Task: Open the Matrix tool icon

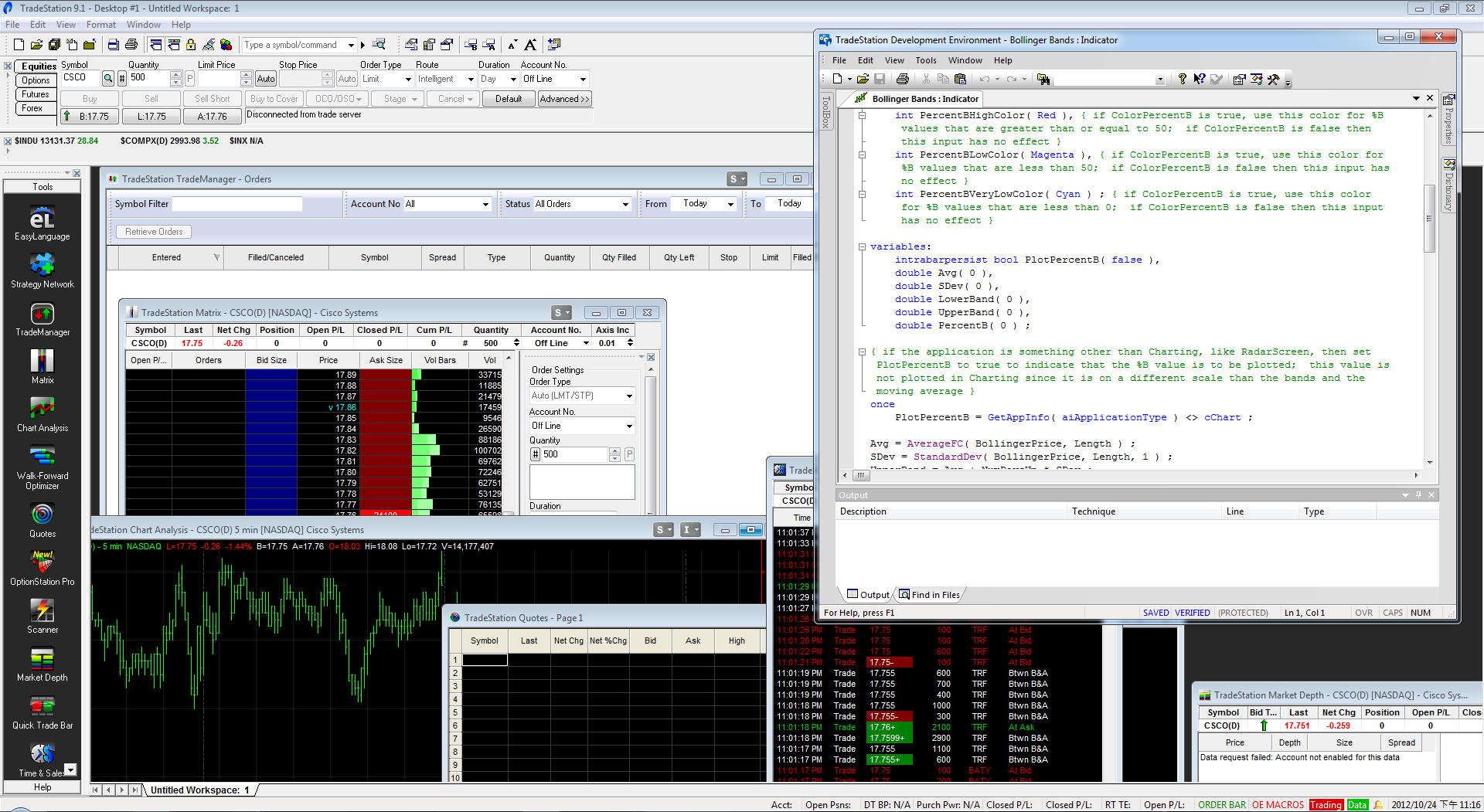Action: coord(43,367)
